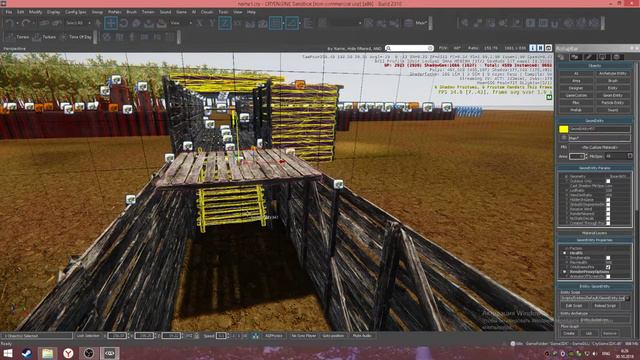Open the Prefabs menu

(115, 12)
